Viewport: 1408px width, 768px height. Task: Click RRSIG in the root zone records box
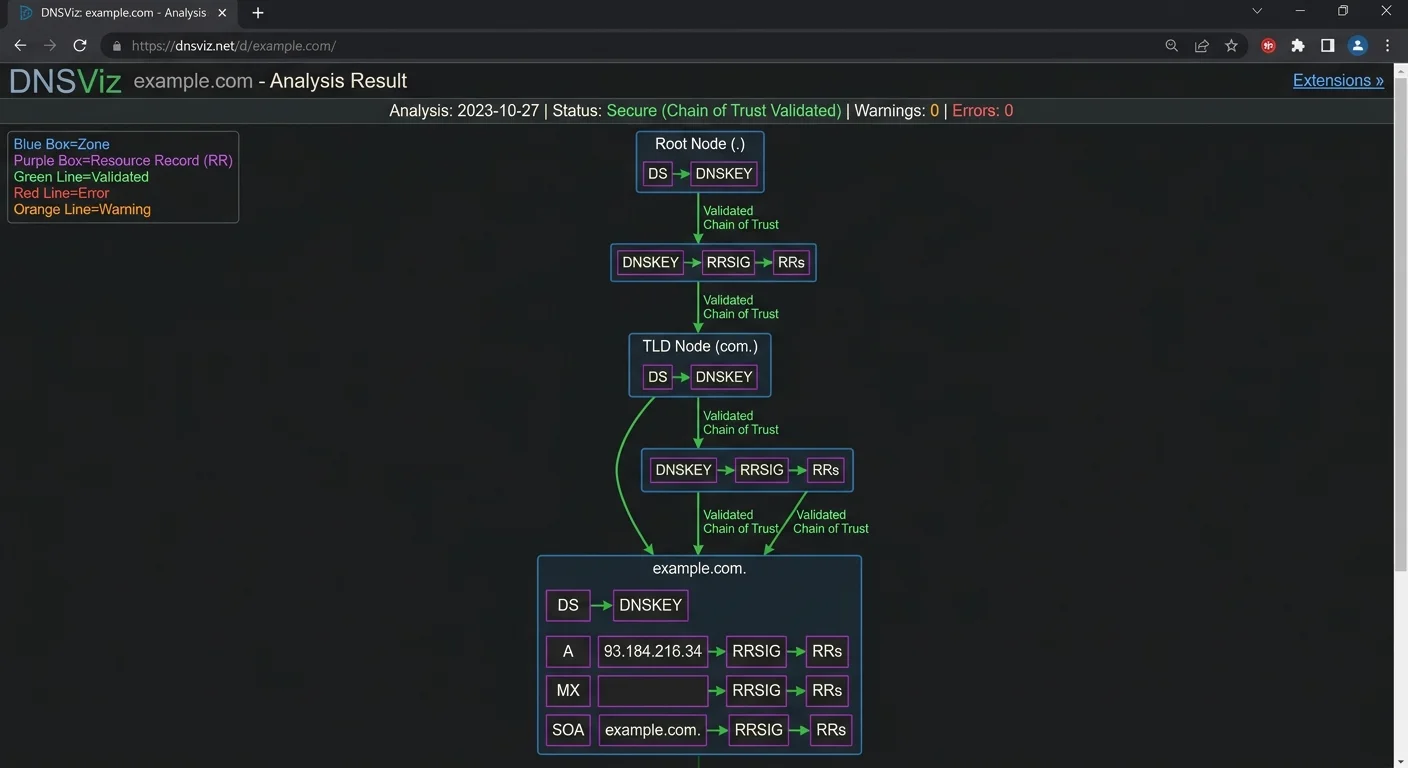click(x=728, y=262)
